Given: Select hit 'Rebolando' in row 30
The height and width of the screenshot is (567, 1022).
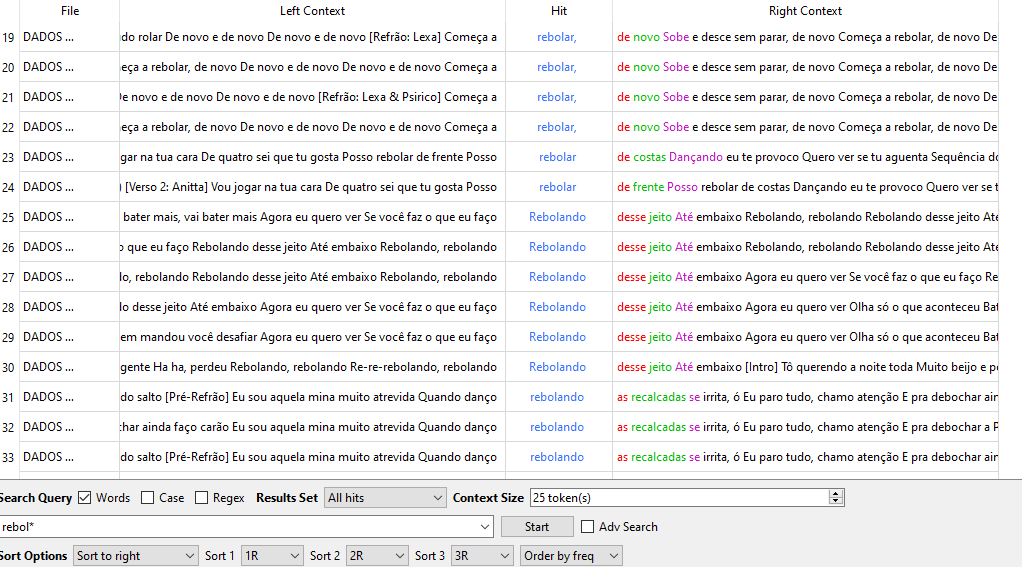Looking at the screenshot, I should coord(557,367).
